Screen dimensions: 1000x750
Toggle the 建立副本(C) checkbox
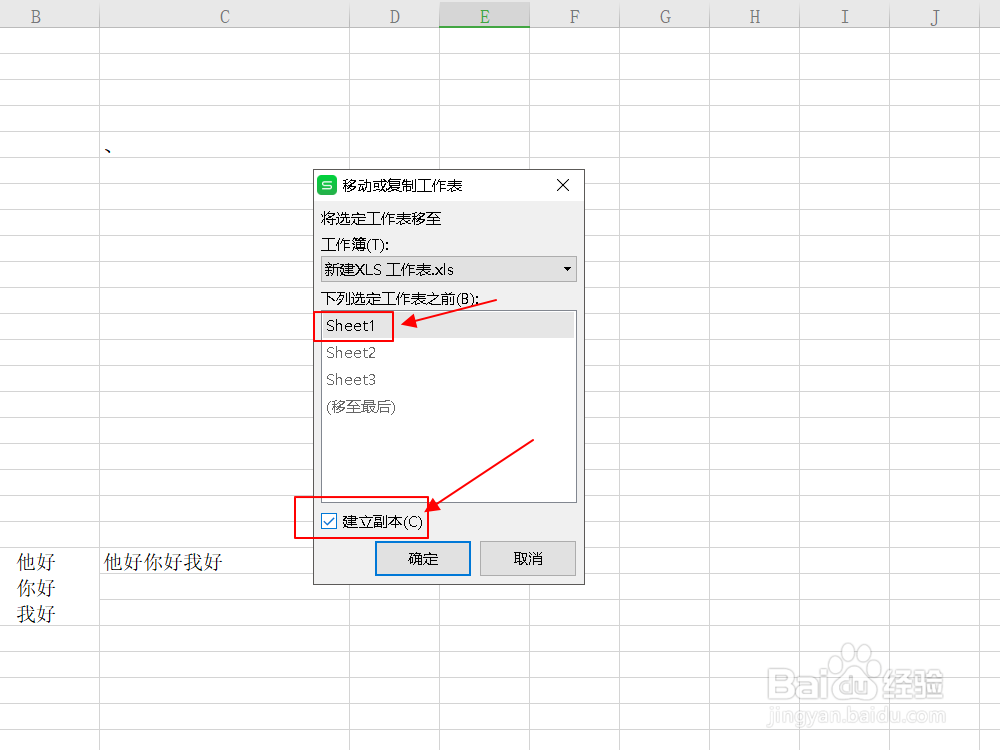(329, 522)
